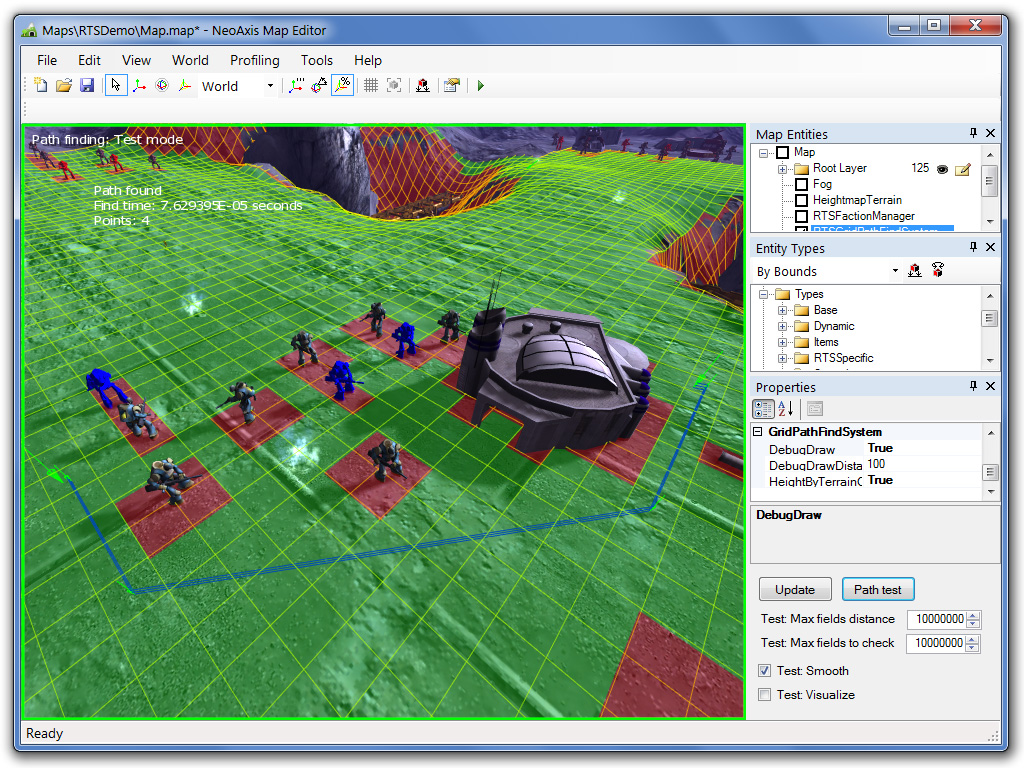Click the Path test button
The height and width of the screenshot is (768, 1024).
pyautogui.click(x=878, y=590)
